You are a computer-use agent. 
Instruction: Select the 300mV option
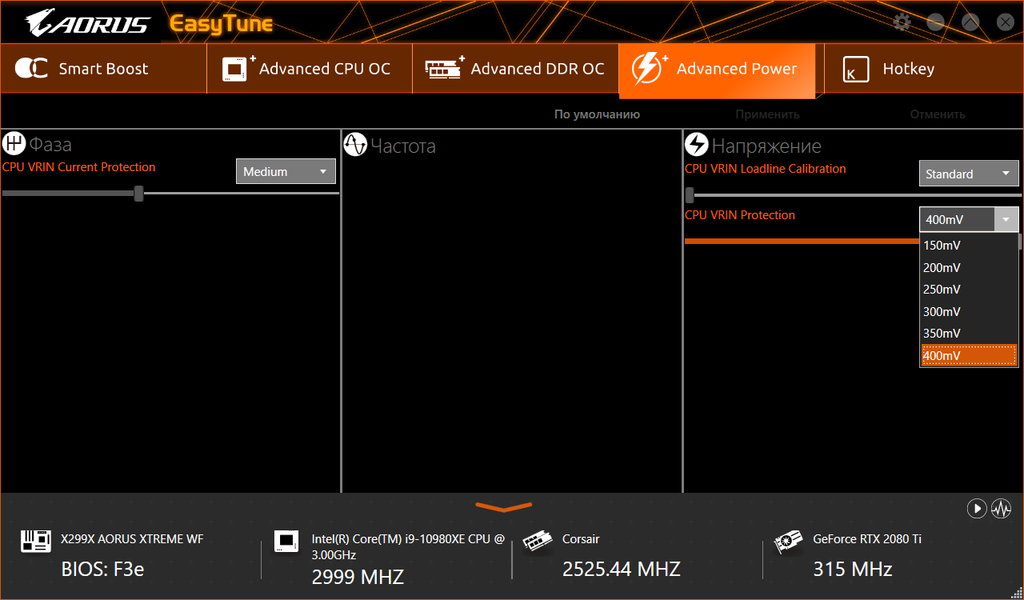(968, 311)
